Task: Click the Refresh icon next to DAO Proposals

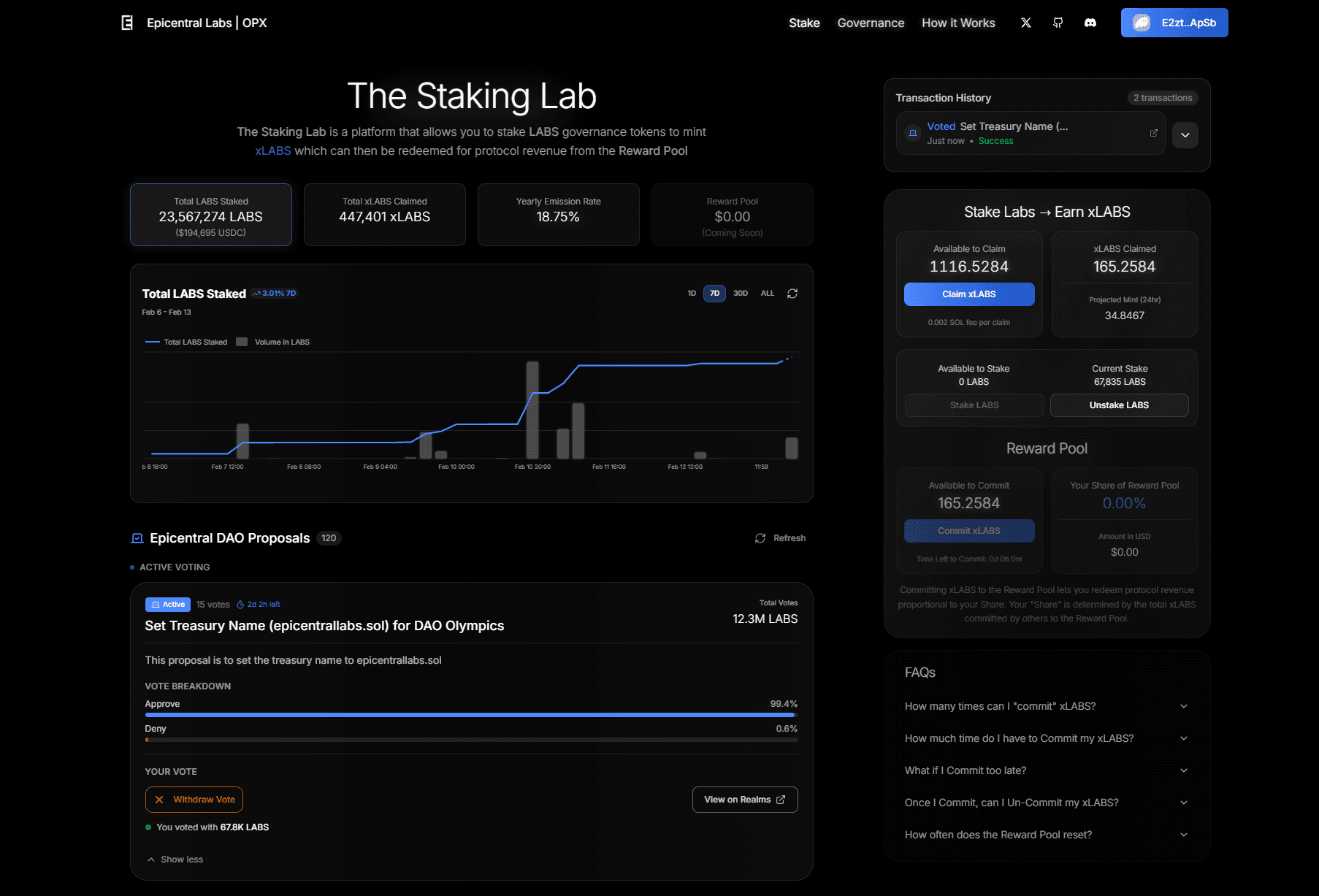Action: click(x=760, y=538)
